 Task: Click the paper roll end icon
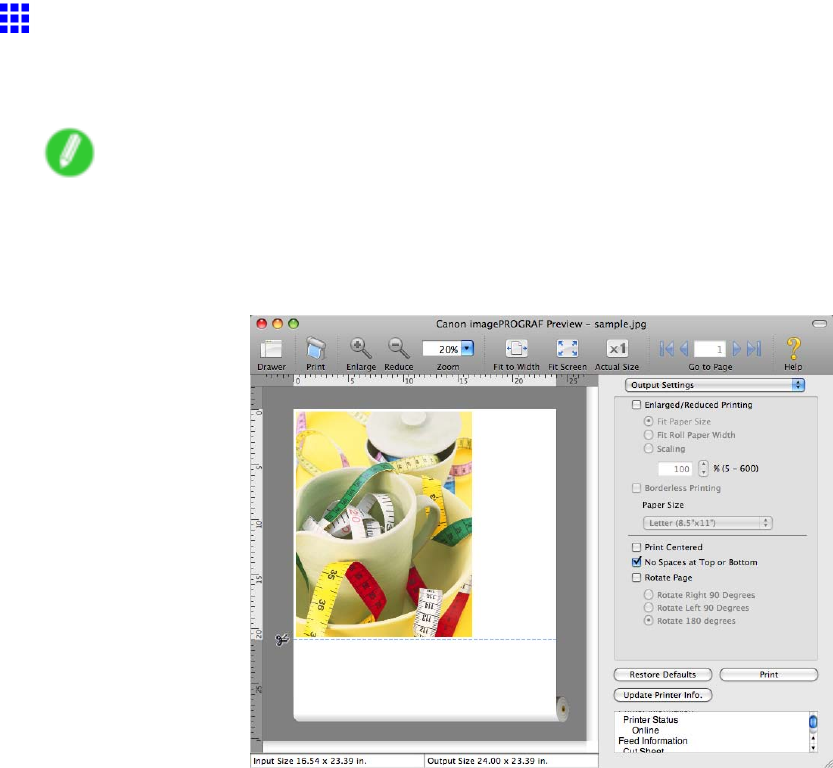point(562,709)
